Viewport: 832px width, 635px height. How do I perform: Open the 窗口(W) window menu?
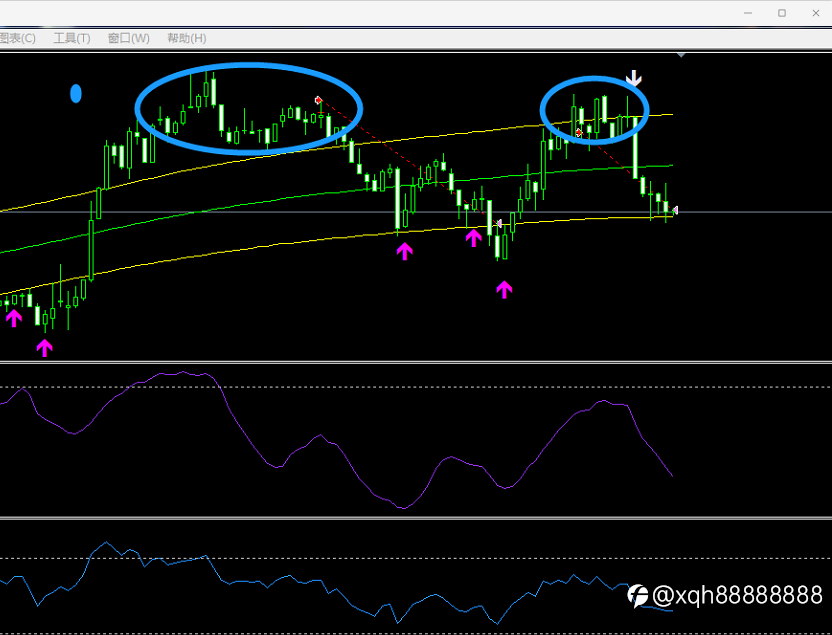coord(128,38)
